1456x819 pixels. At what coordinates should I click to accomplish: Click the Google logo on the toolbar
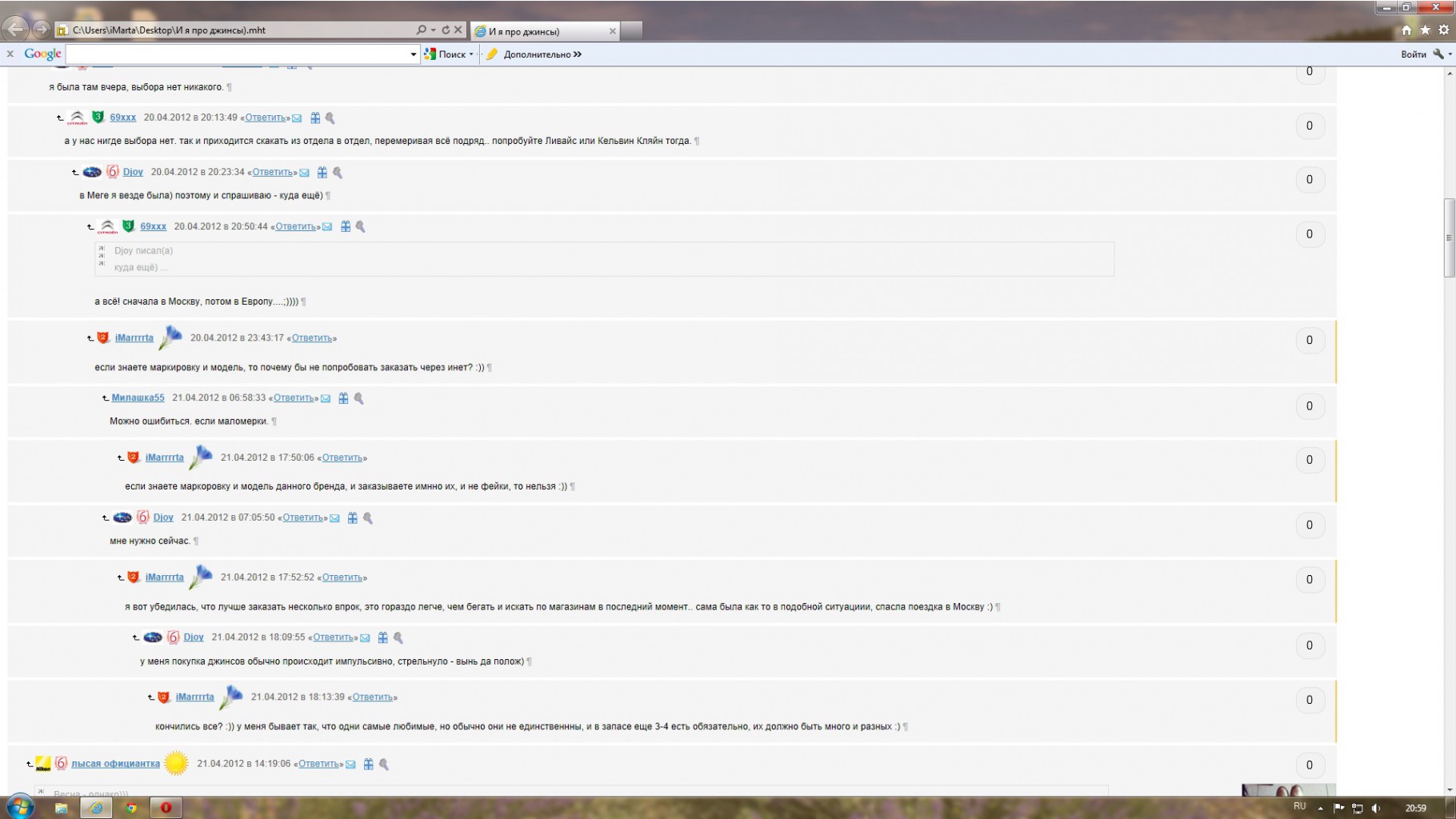pos(42,54)
